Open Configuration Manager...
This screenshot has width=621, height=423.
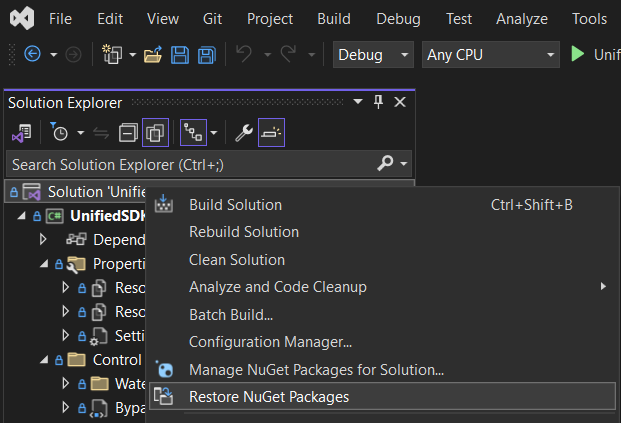click(x=381, y=342)
